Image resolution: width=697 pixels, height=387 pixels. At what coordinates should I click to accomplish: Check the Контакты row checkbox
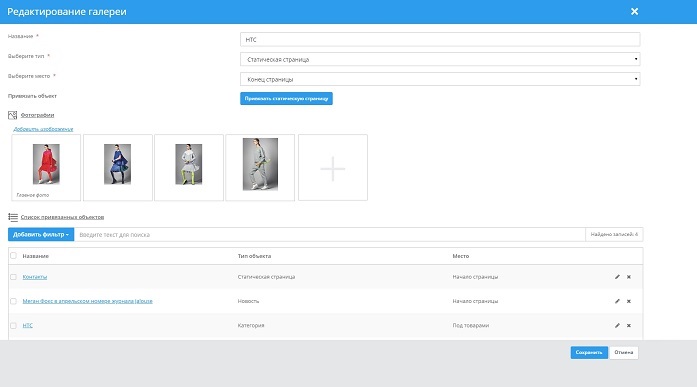point(13,277)
